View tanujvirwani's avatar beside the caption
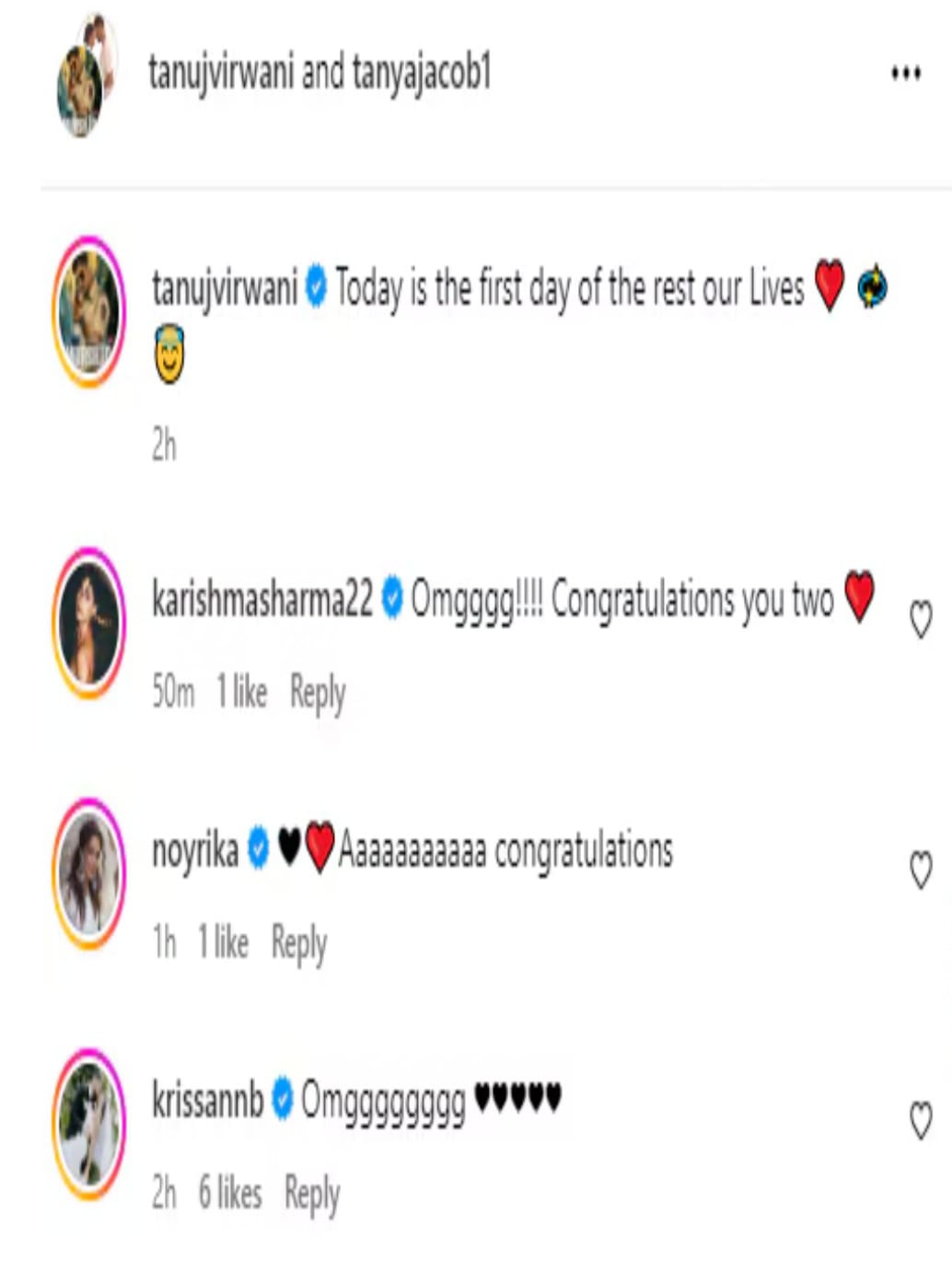952x1262 pixels. pyautogui.click(x=89, y=311)
